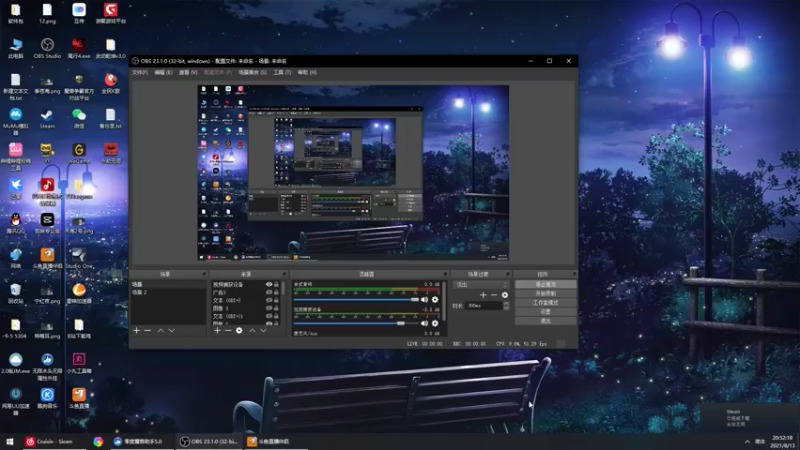This screenshot has height=450, width=800.
Task: Click the 停止推流 stop streaming button
Action: click(545, 284)
